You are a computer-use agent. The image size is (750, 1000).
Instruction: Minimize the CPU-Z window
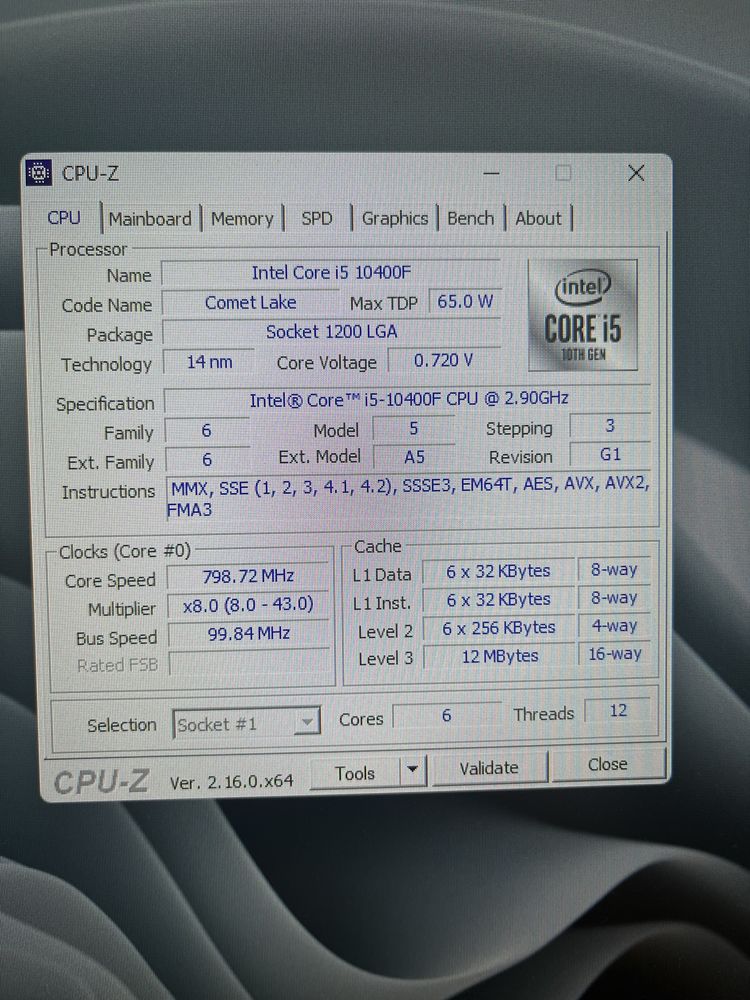pyautogui.click(x=491, y=173)
